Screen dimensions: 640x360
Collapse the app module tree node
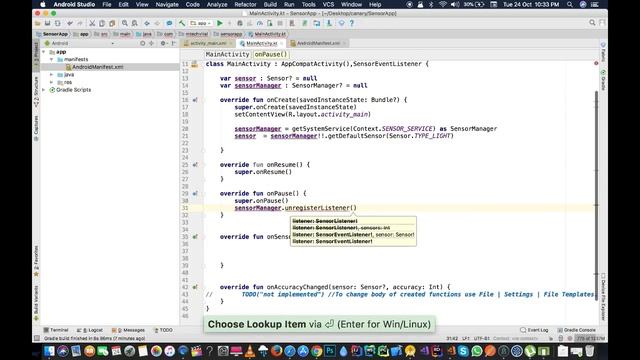coord(44,52)
